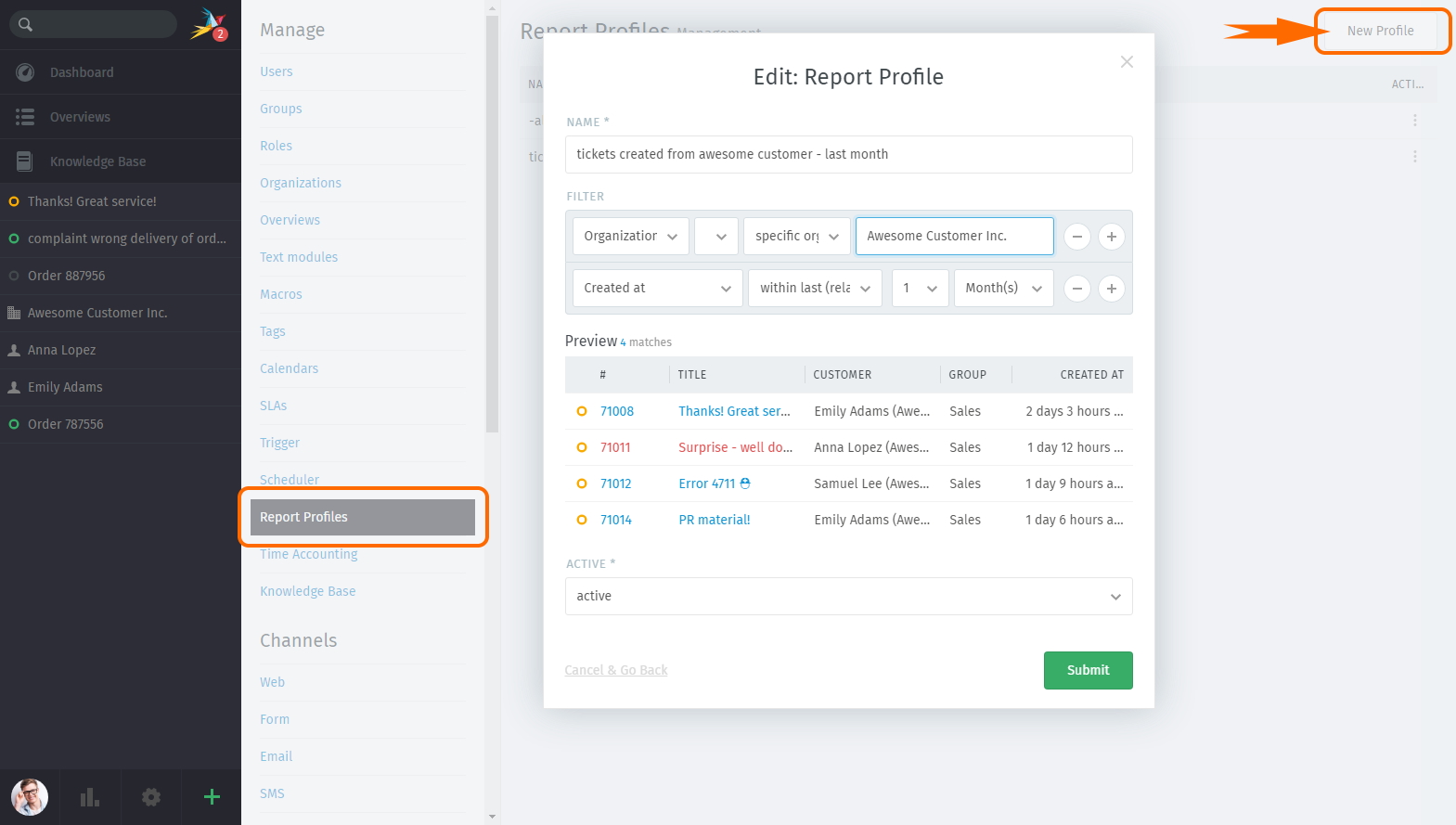Open Organizations in the Manage menu
The image size is (1456, 825).
[301, 183]
